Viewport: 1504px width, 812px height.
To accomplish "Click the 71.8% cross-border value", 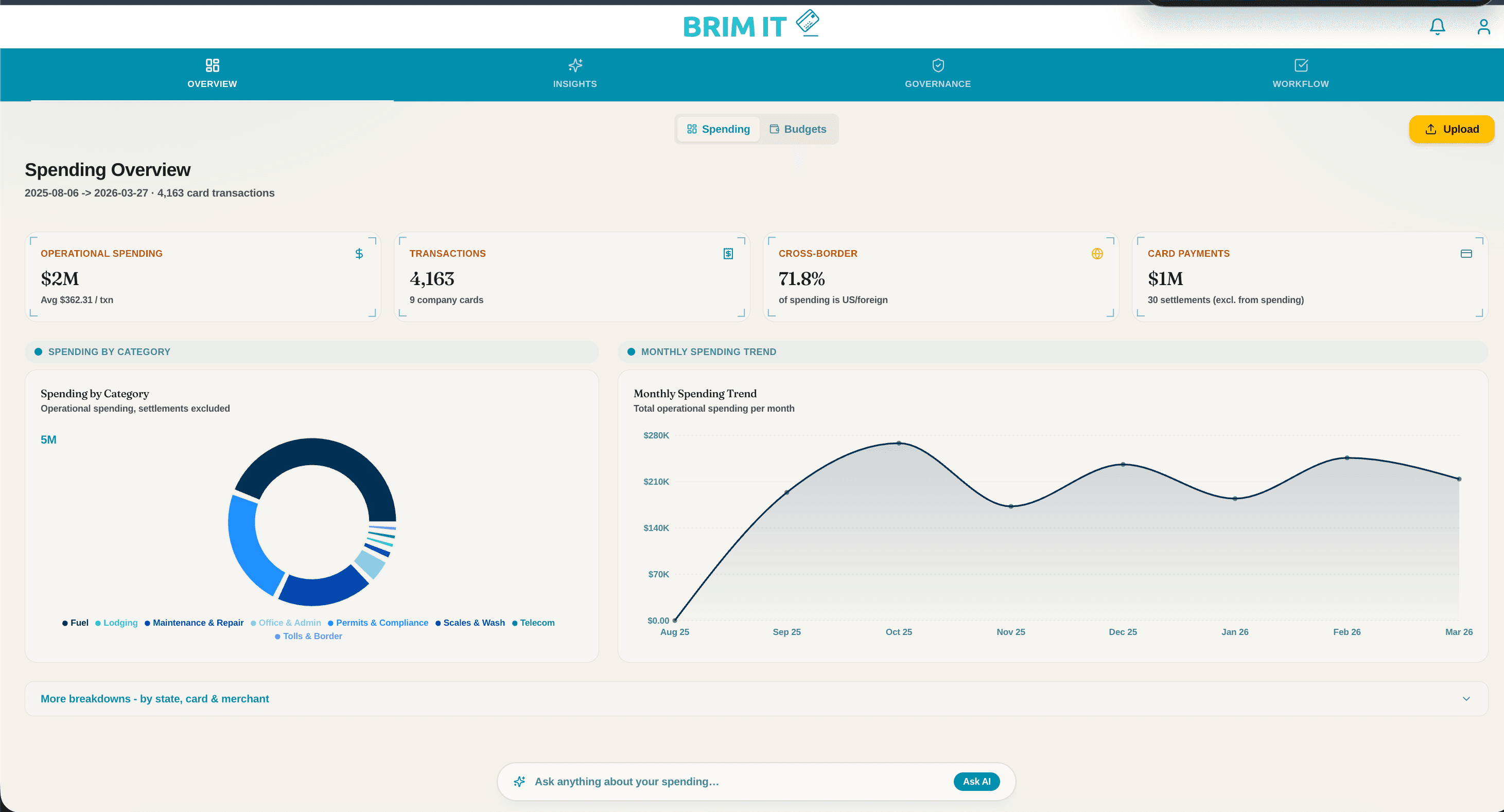I will (x=801, y=278).
